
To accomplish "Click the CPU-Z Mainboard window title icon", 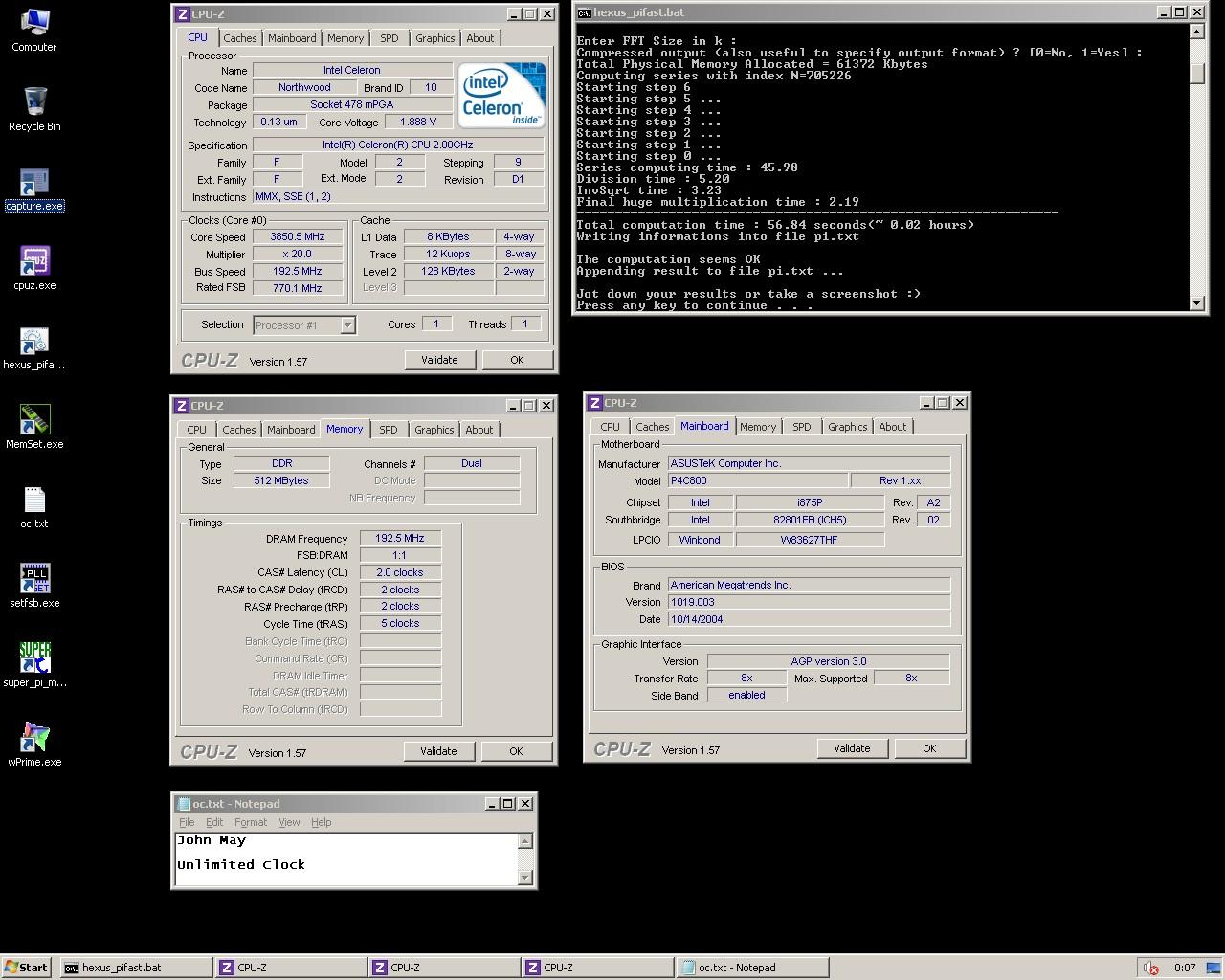I will [x=595, y=403].
